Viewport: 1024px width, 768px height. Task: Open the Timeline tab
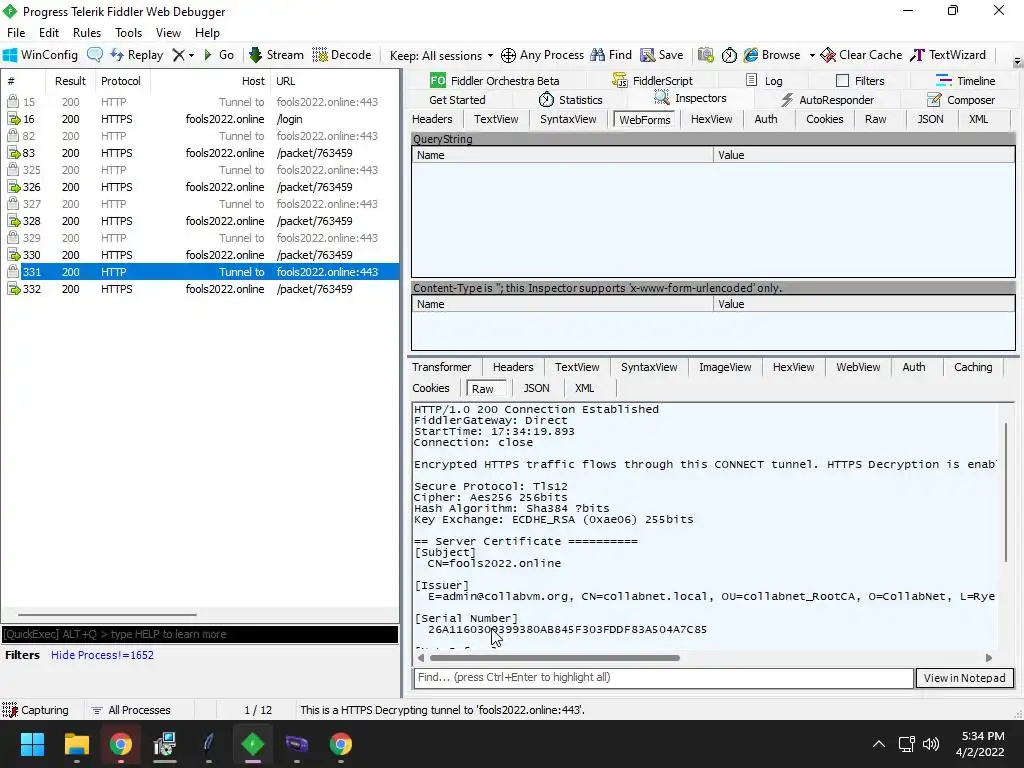965,80
